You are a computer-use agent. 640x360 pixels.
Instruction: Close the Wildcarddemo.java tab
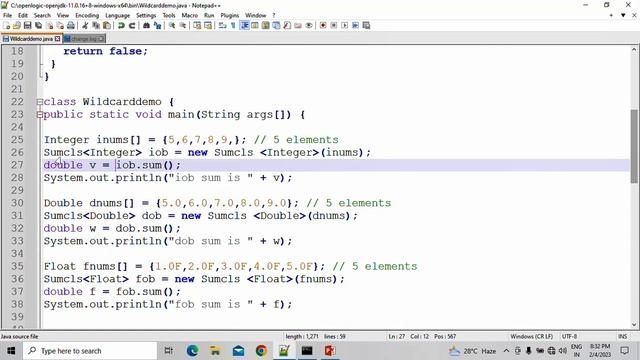[x=58, y=39]
